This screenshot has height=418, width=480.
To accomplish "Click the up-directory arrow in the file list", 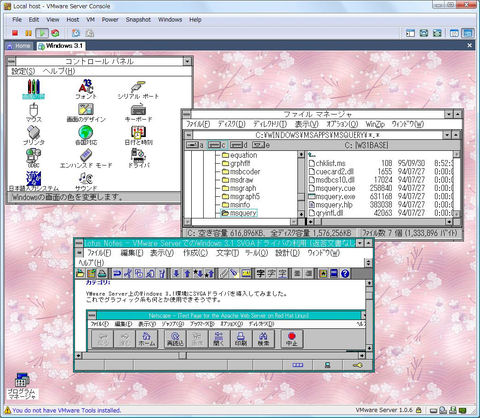I will (312, 155).
